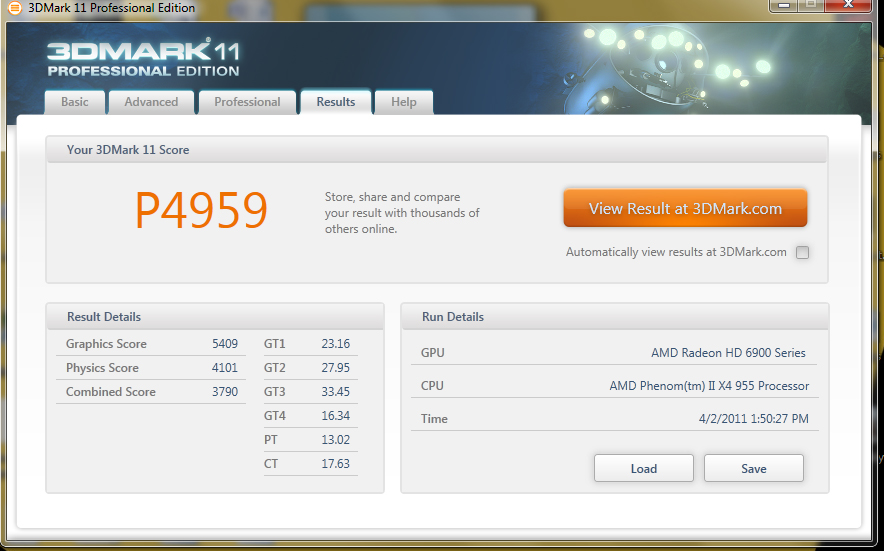Select the Graphics Score value 5409

[x=225, y=343]
